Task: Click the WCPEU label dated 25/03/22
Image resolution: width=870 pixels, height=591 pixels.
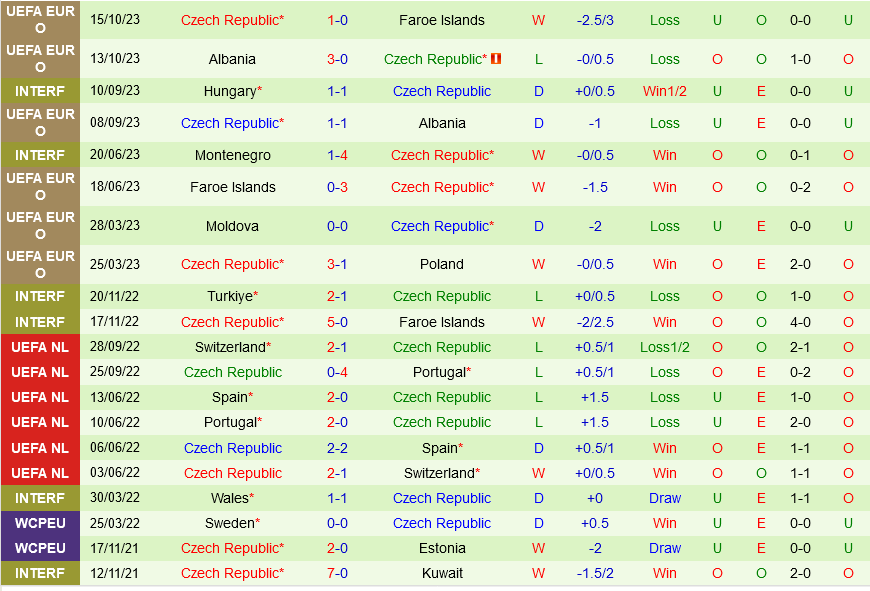Action: (x=40, y=523)
